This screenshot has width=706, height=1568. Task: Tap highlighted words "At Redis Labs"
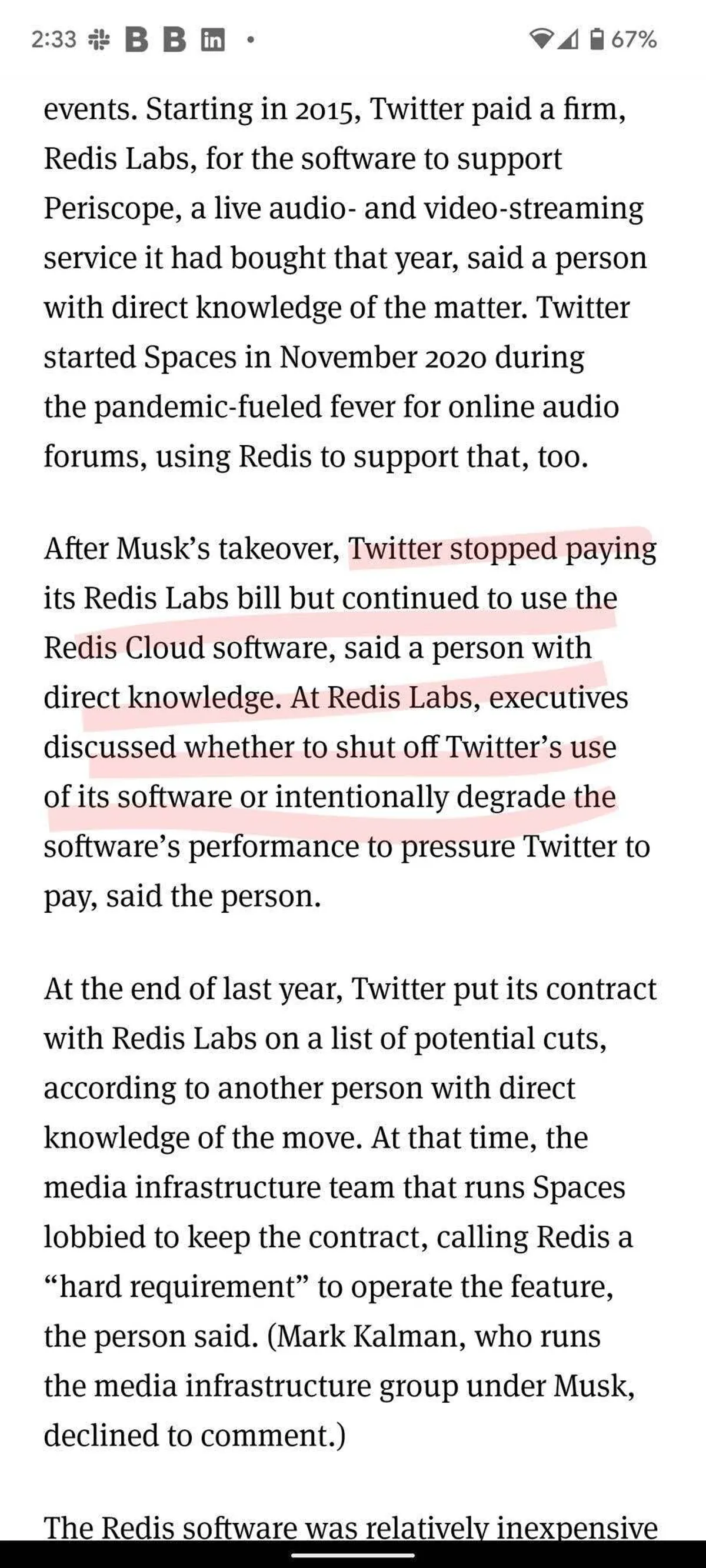tap(381, 698)
